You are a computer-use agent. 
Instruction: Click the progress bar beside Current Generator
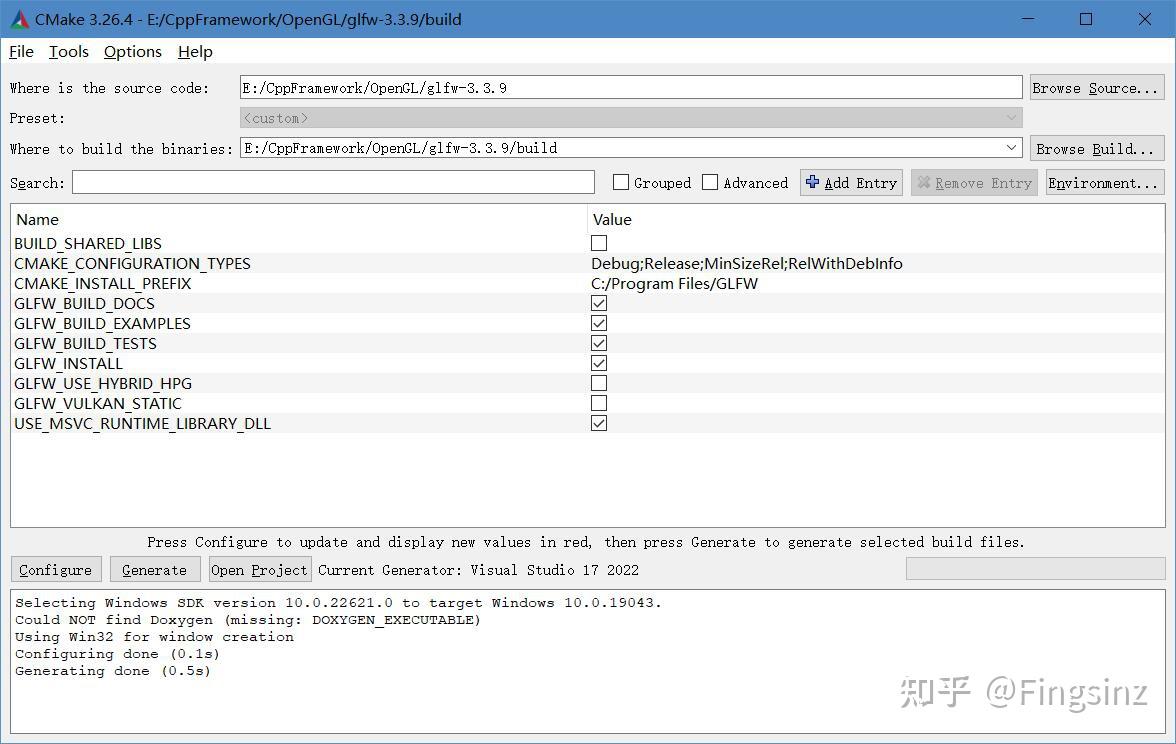[1036, 568]
